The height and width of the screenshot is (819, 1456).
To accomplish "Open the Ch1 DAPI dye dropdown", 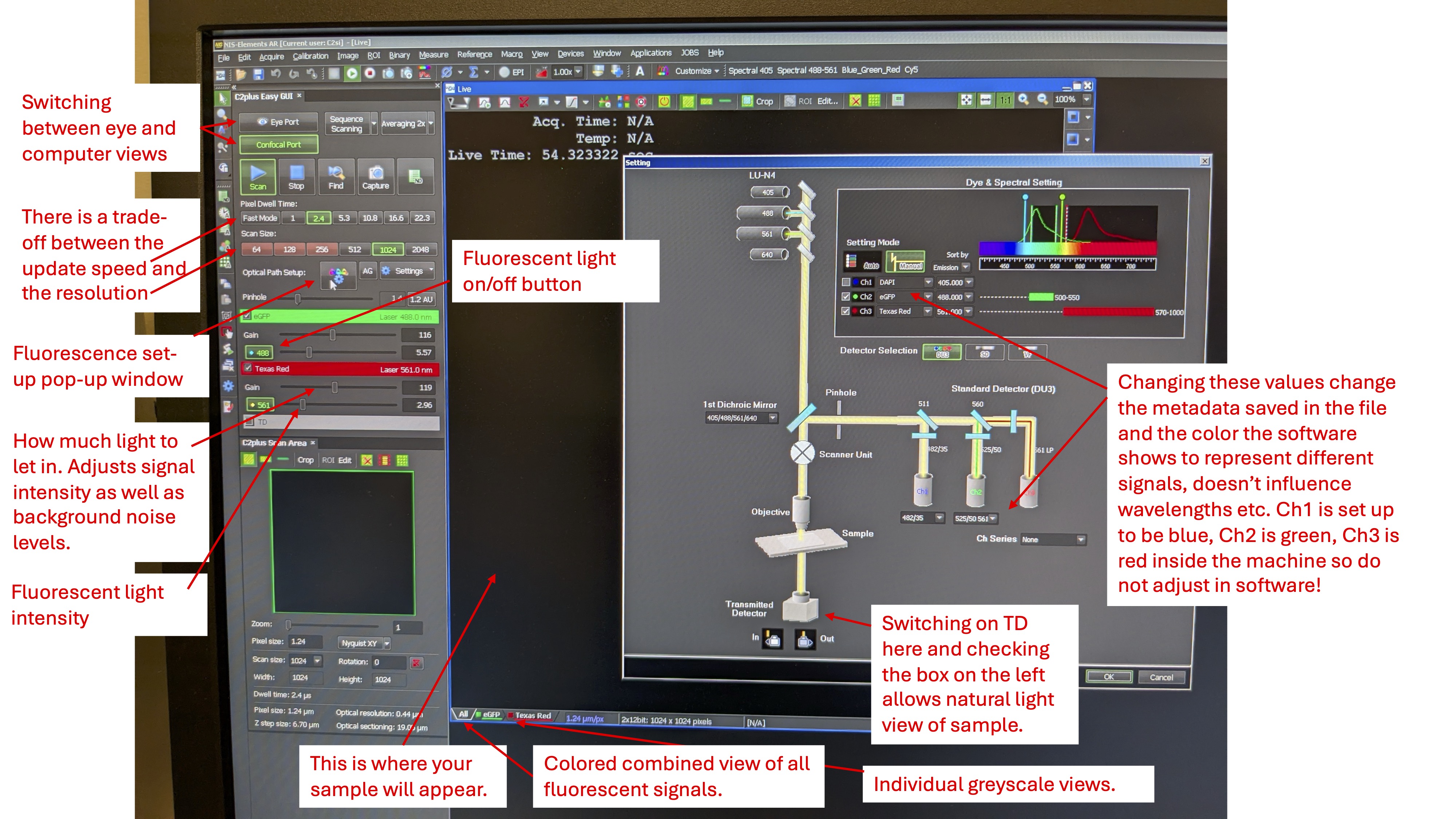I will (927, 282).
